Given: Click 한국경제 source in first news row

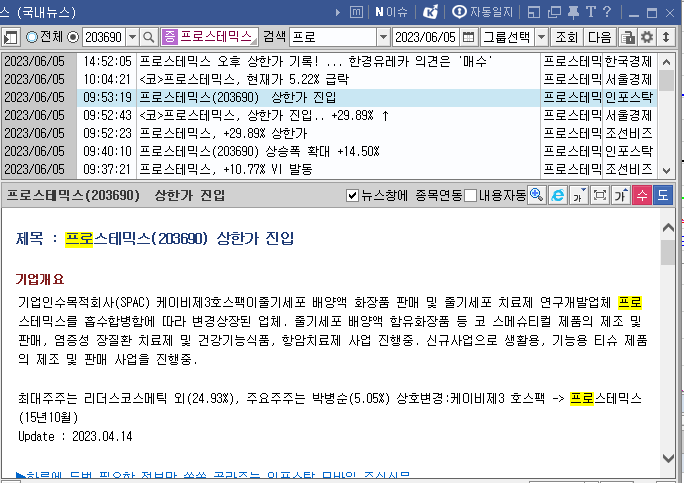Looking at the screenshot, I should click(x=629, y=62).
